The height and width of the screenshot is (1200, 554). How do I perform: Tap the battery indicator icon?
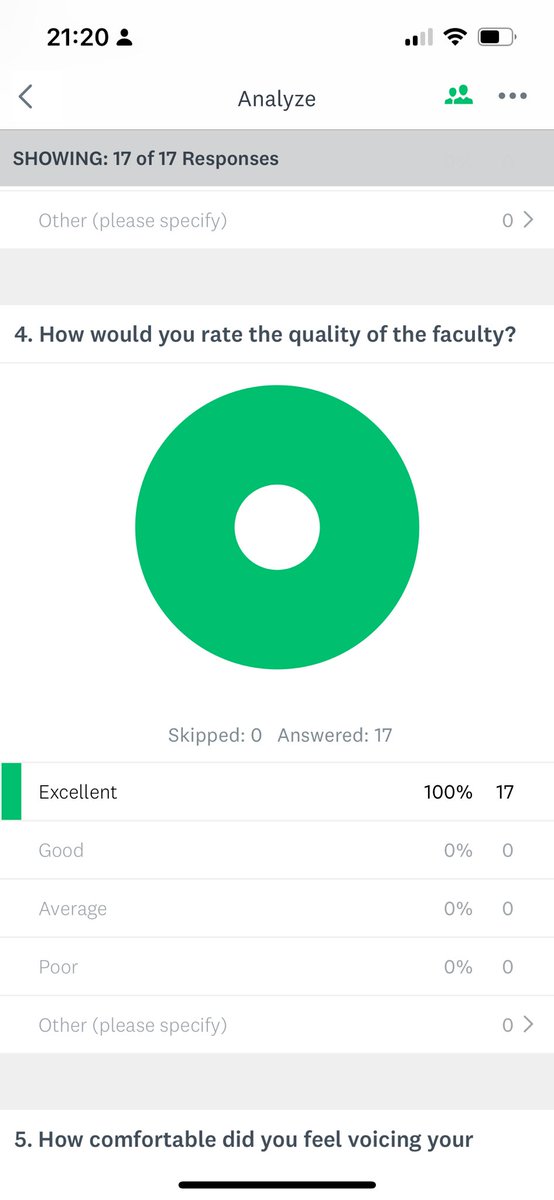(498, 38)
